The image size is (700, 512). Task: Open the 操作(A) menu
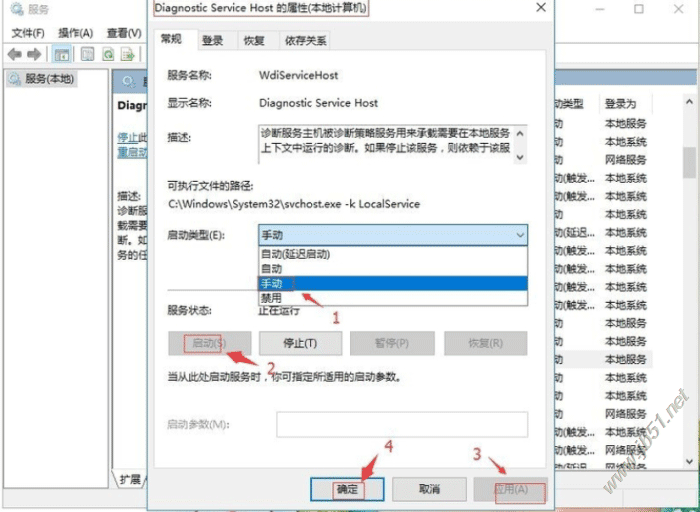tap(75, 33)
